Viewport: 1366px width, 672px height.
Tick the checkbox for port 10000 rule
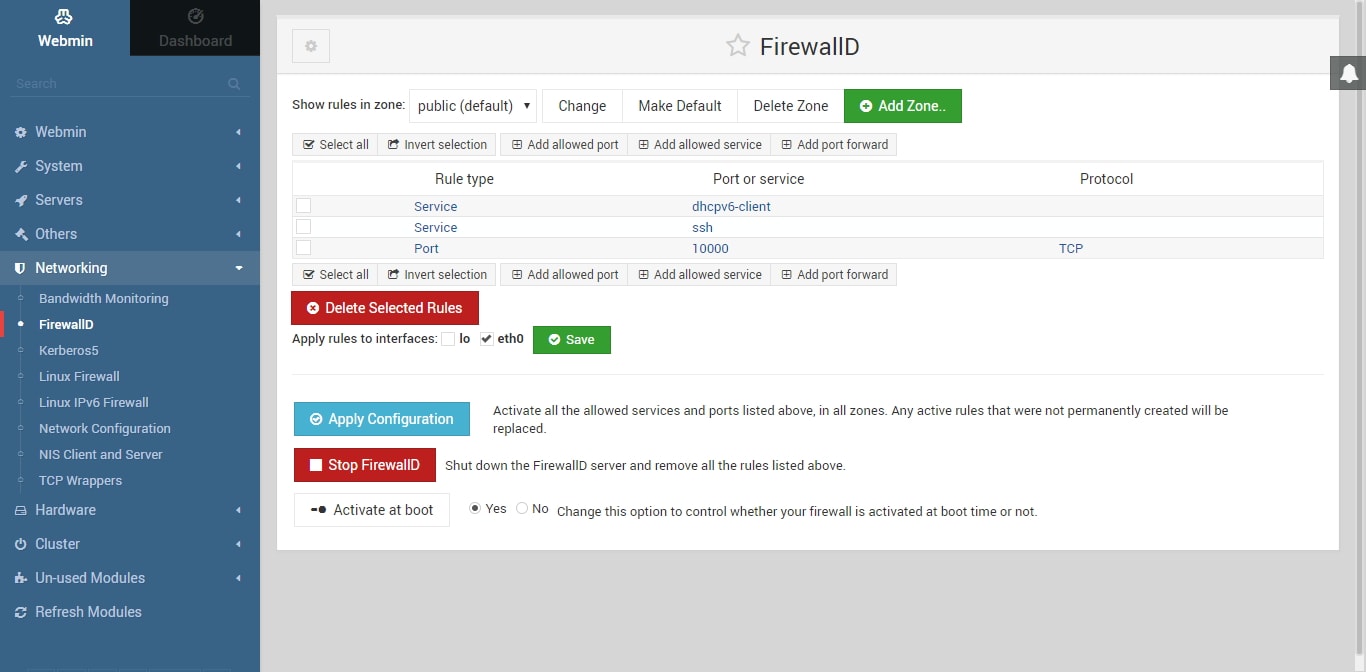click(x=304, y=248)
